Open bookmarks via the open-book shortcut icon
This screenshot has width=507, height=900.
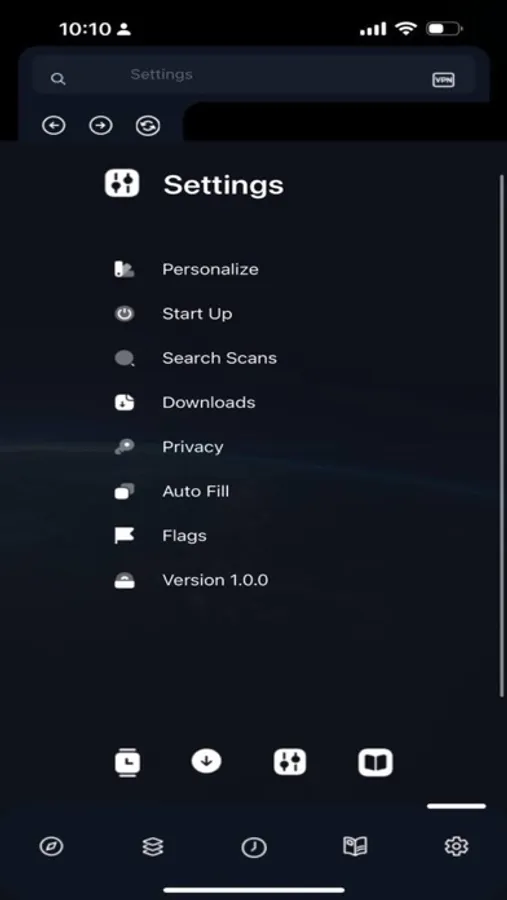pyautogui.click(x=376, y=763)
